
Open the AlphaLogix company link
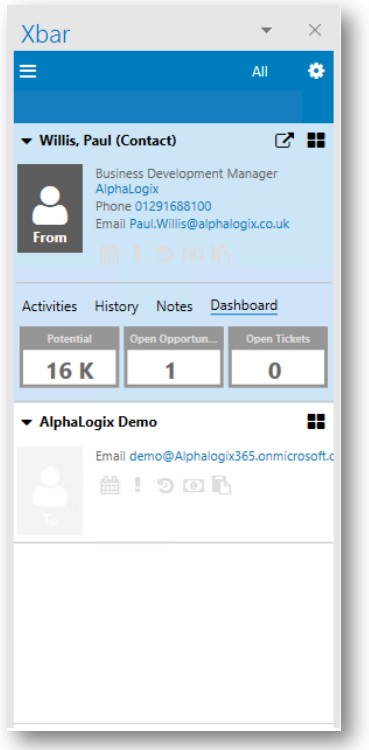click(x=127, y=189)
